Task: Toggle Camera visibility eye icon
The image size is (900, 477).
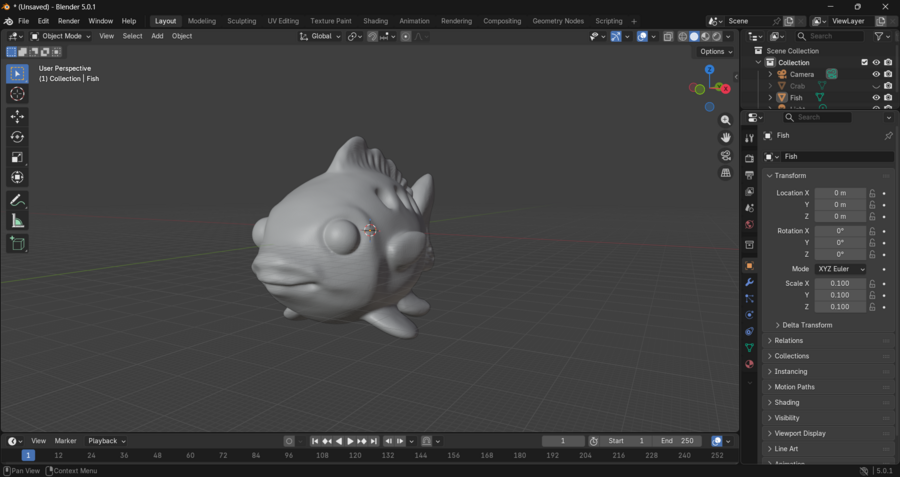Action: click(876, 74)
